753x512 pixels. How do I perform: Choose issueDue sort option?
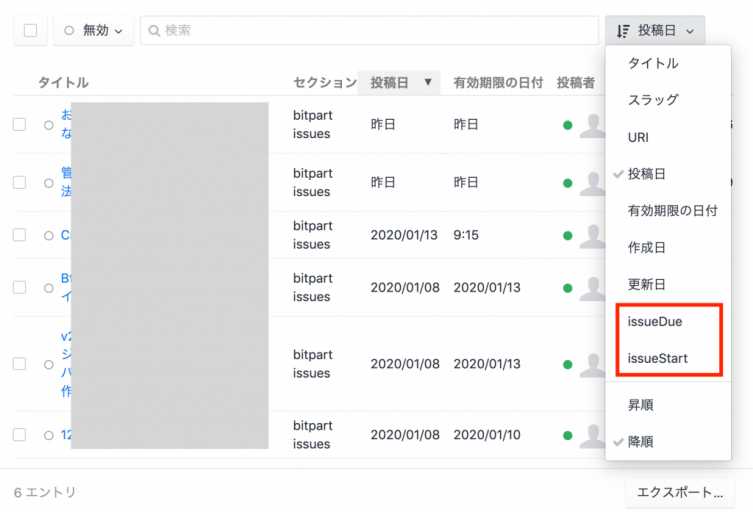point(655,321)
